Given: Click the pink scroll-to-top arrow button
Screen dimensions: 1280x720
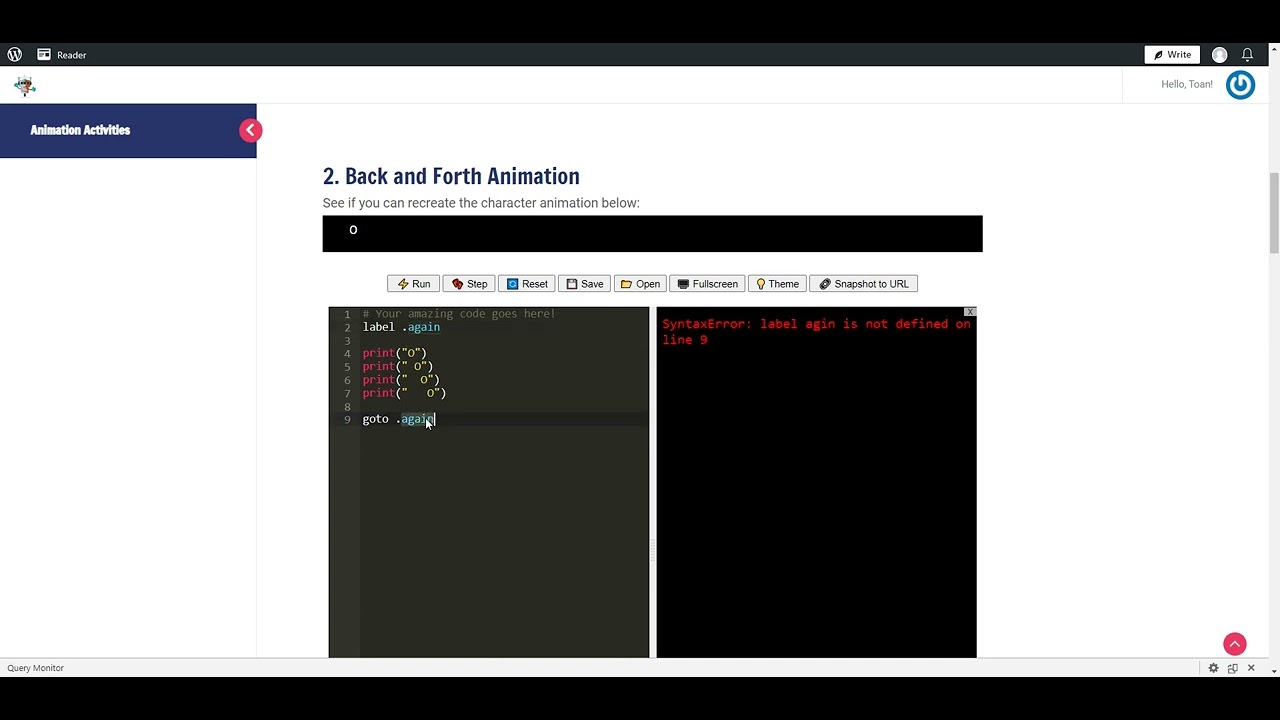Looking at the screenshot, I should pos(1235,644).
